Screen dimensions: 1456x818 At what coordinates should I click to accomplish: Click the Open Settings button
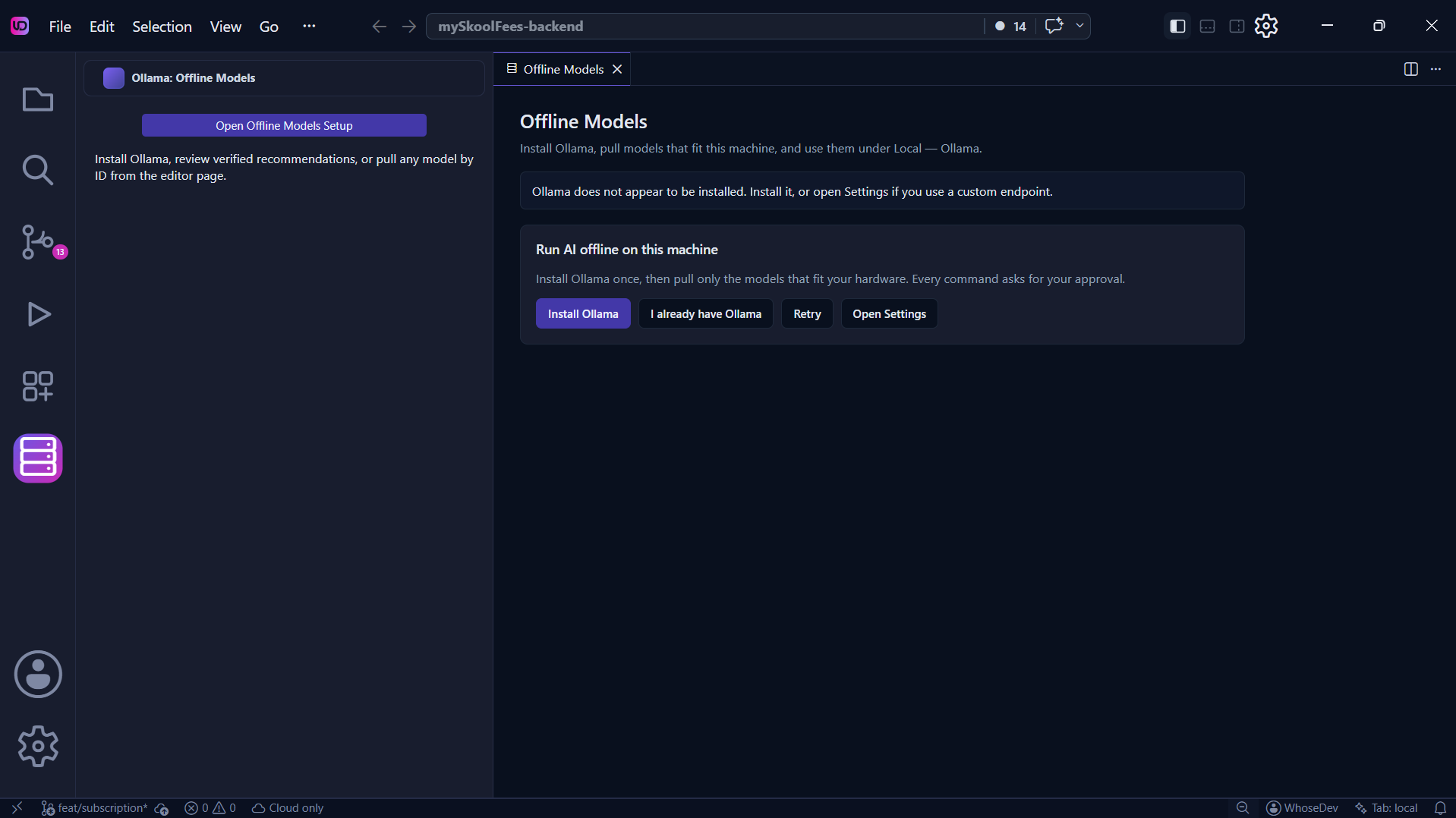pyautogui.click(x=889, y=313)
